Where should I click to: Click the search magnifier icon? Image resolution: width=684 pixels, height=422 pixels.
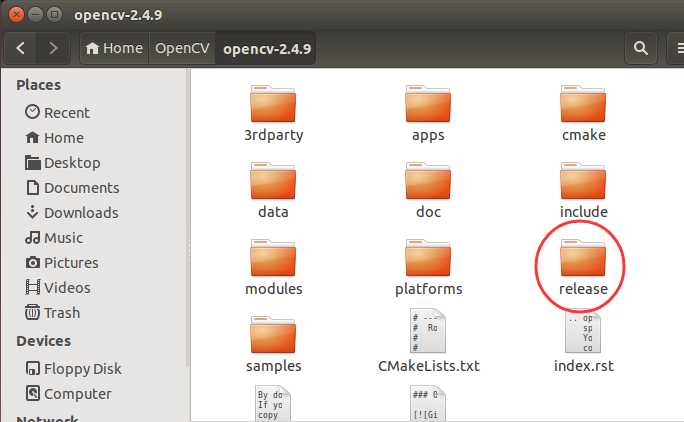[640, 48]
